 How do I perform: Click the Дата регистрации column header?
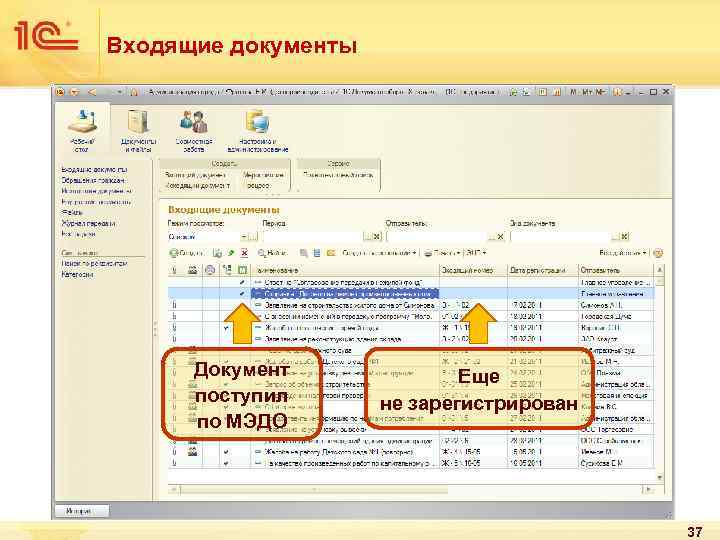(542, 270)
